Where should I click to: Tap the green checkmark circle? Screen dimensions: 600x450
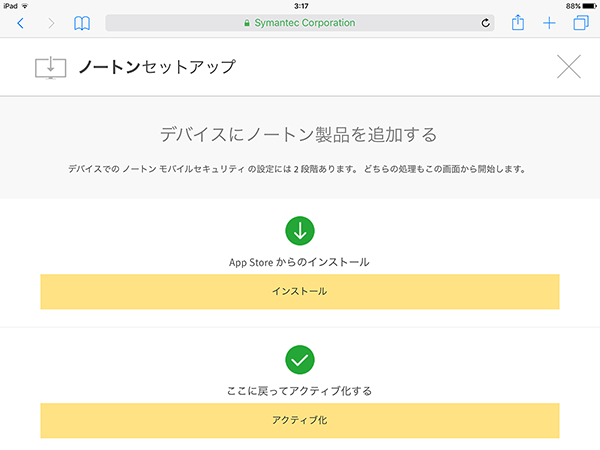[300, 360]
